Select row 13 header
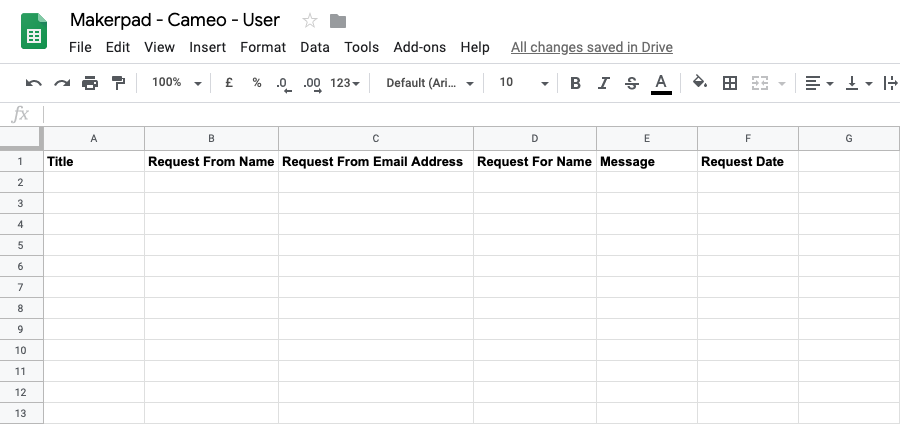900x424 pixels. coord(21,413)
